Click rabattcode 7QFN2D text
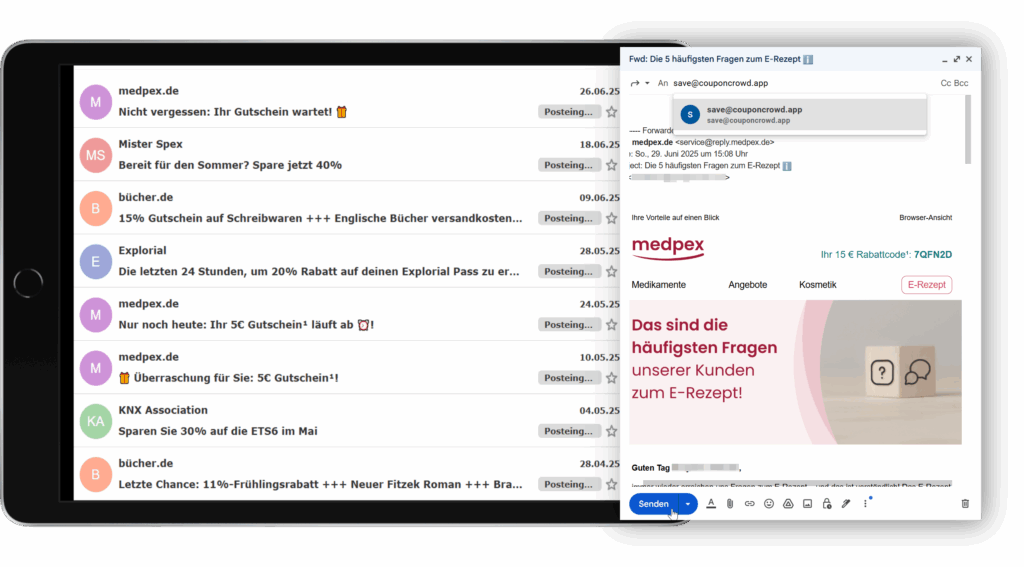1024x567 pixels. click(933, 255)
